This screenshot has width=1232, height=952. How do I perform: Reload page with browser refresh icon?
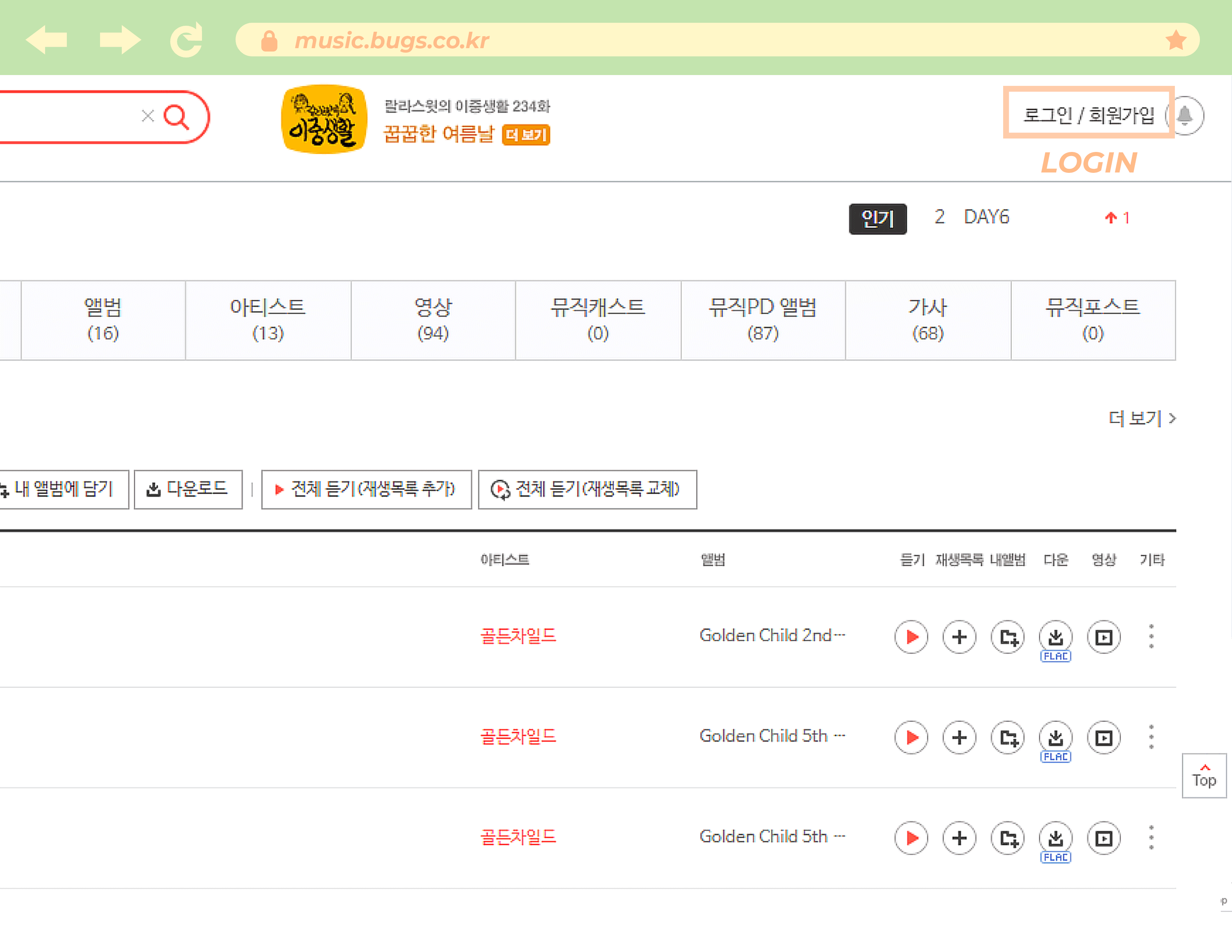click(x=187, y=40)
